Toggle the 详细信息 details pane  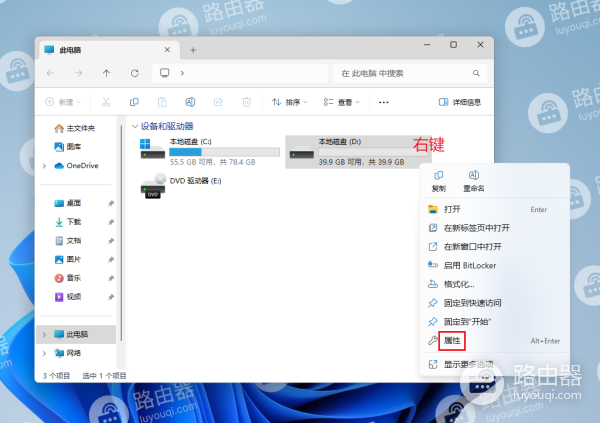tap(460, 102)
